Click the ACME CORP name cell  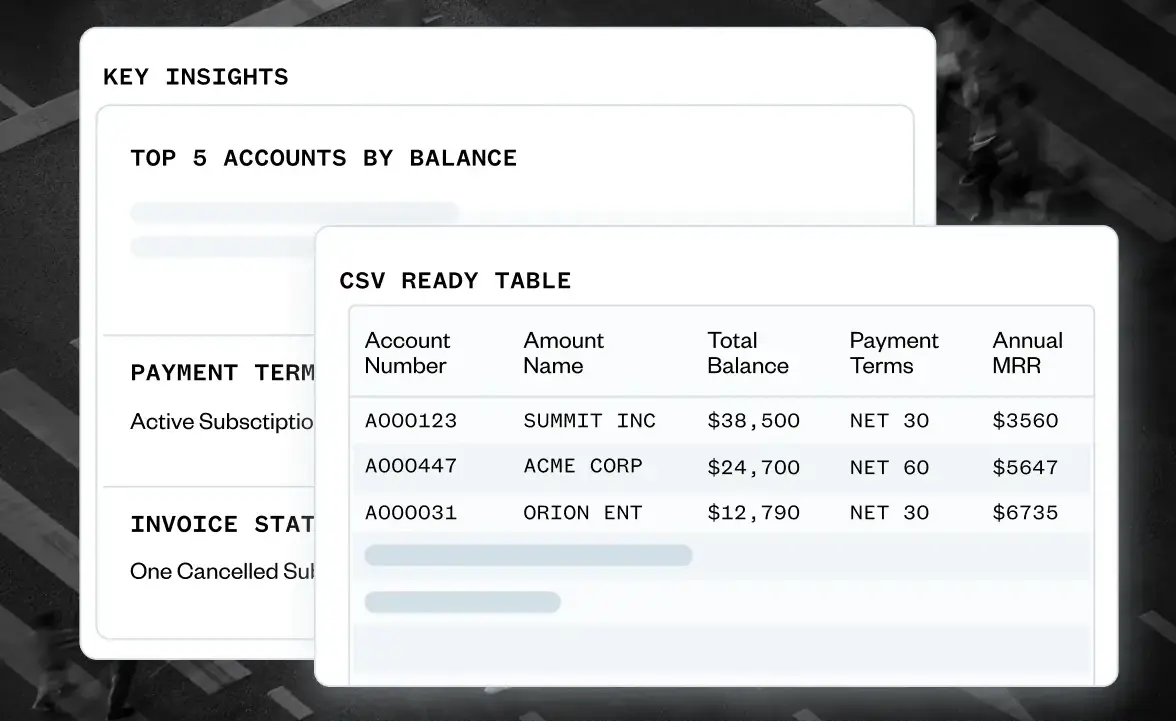[x=582, y=467]
